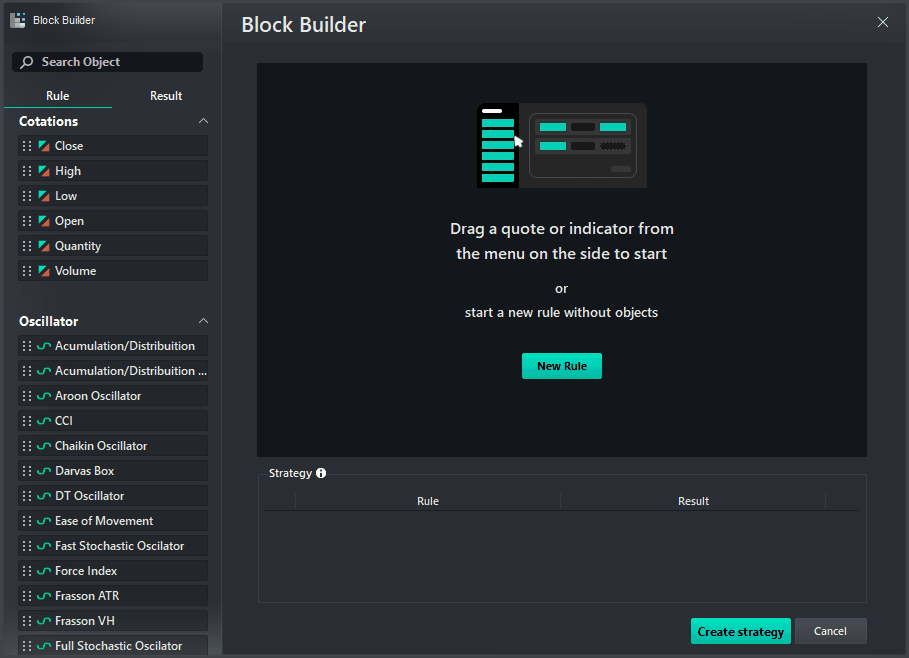Image resolution: width=909 pixels, height=658 pixels.
Task: Select the first Acumulation/Distribuition indicator
Action: (x=113, y=346)
